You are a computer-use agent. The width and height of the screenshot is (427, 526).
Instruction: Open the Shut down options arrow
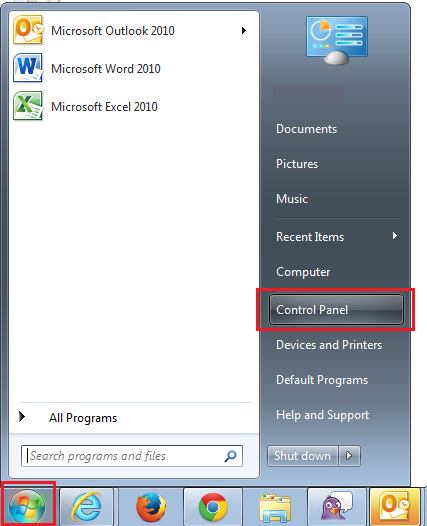point(349,456)
